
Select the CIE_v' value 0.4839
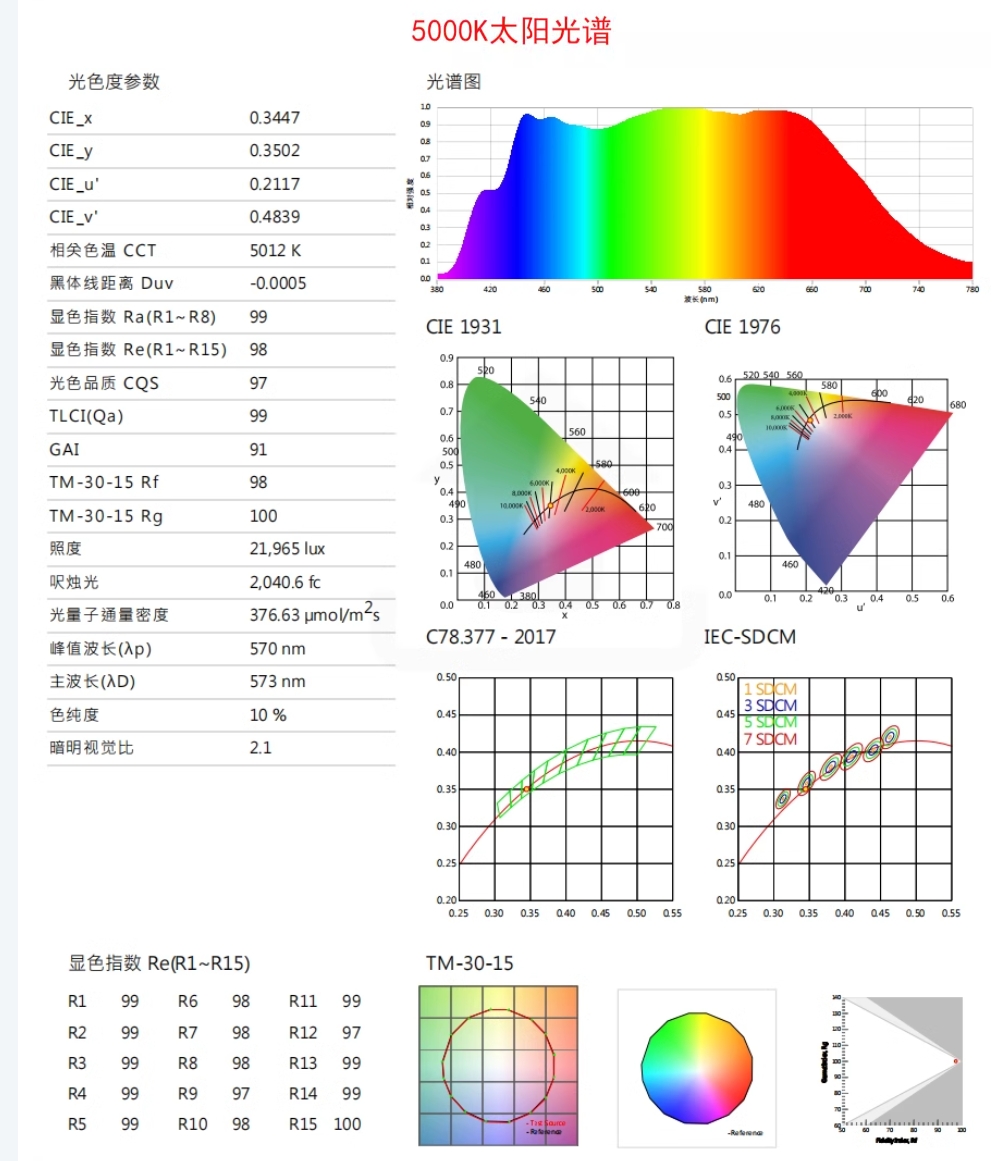point(274,217)
